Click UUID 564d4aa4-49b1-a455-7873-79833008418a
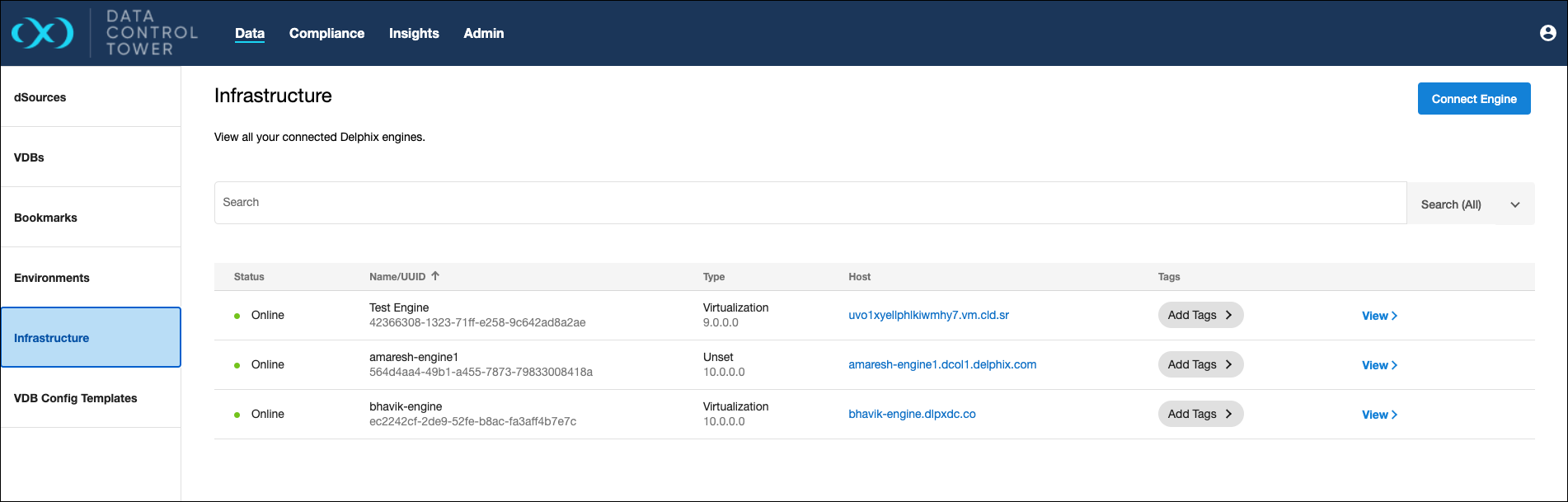The height and width of the screenshot is (502, 1568). click(x=481, y=372)
